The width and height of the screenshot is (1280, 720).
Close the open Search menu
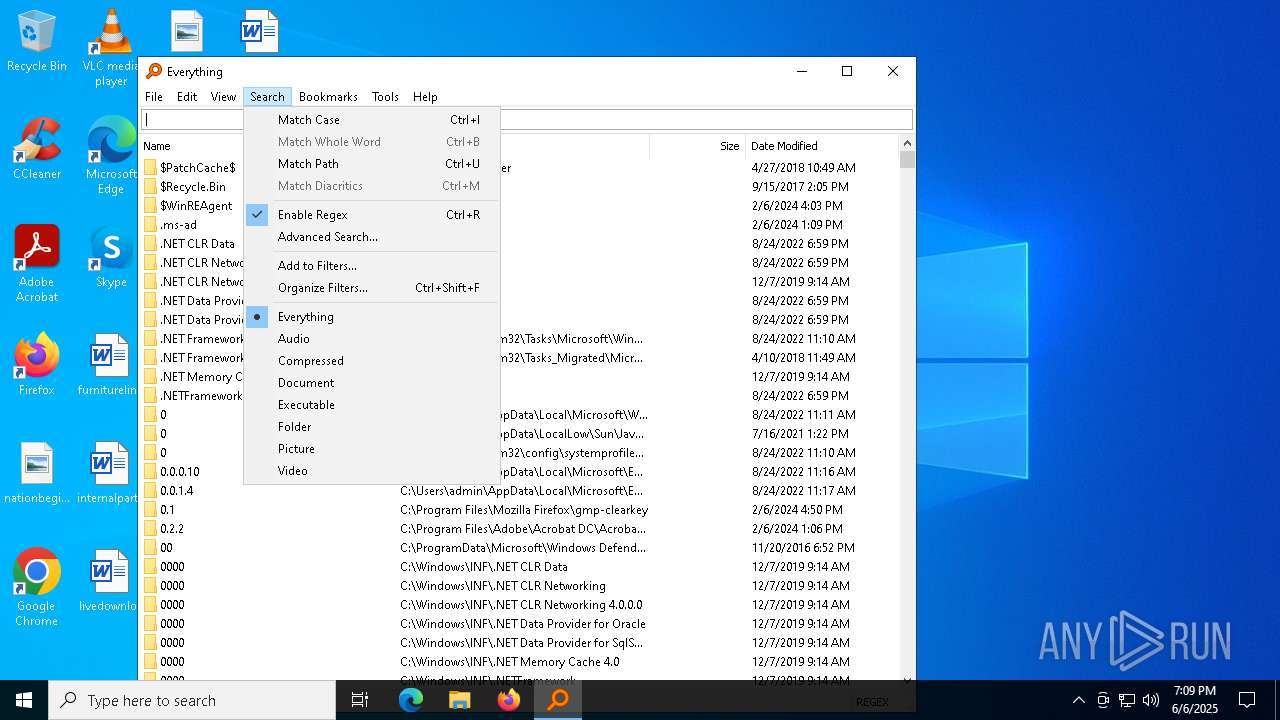tap(267, 97)
